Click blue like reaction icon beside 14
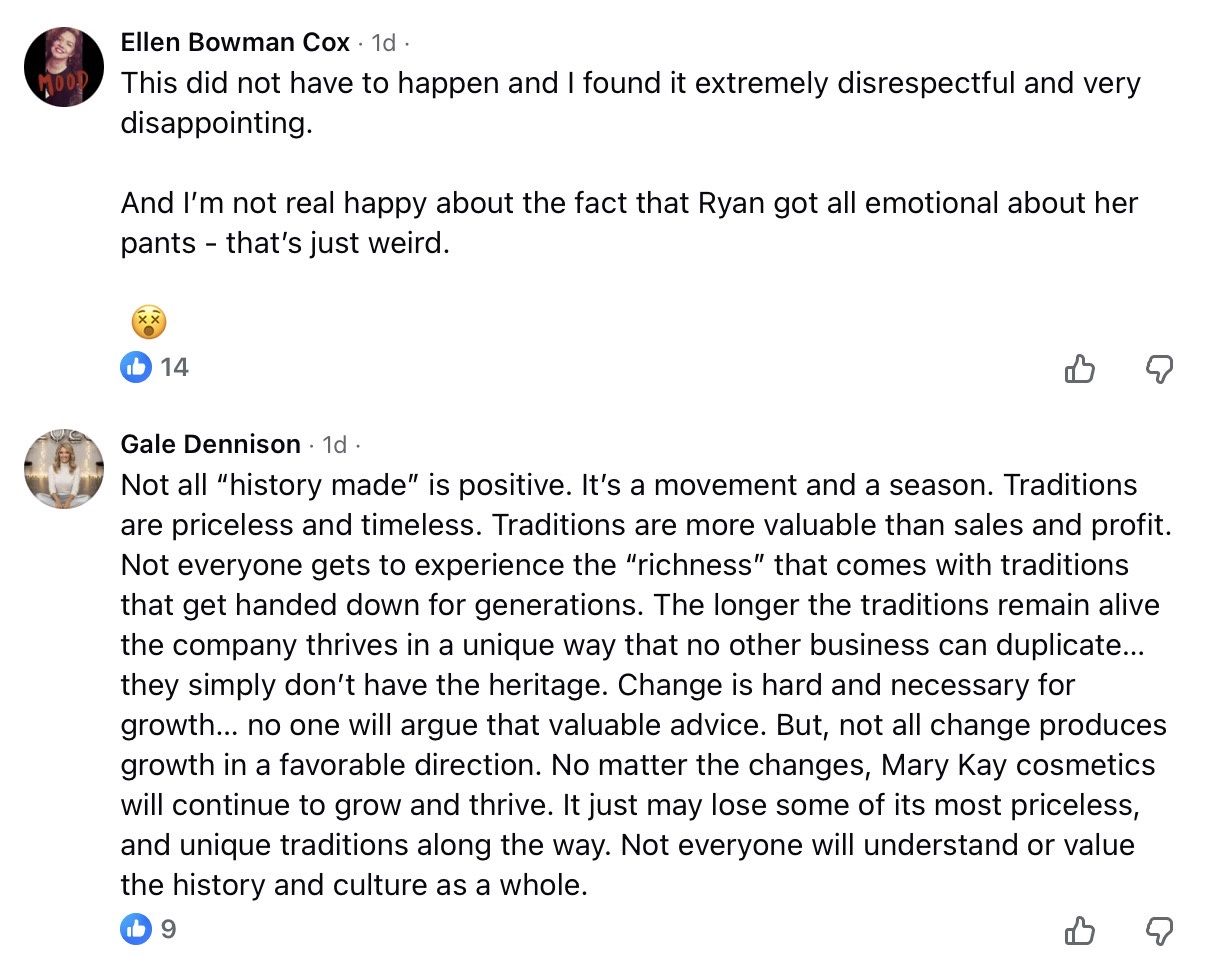 coord(135,367)
